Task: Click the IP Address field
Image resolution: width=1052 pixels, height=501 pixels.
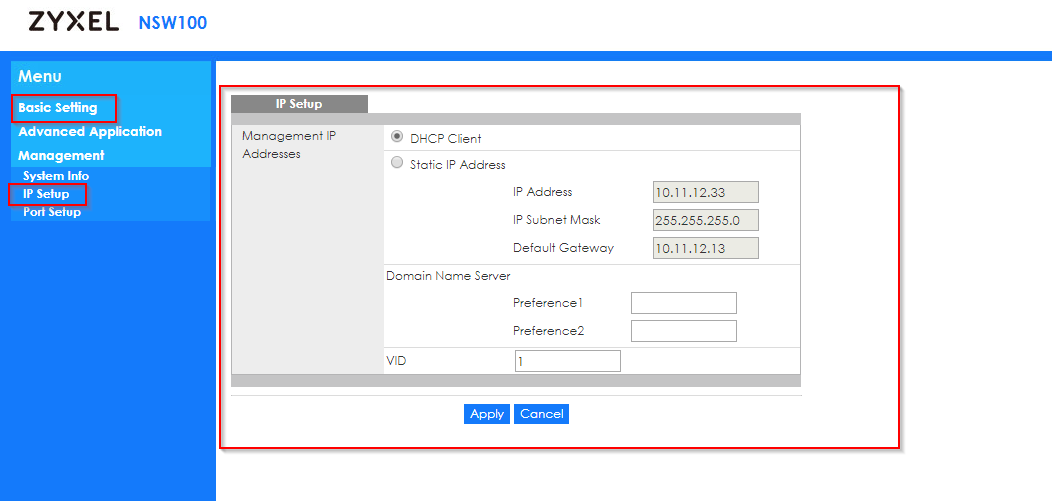Action: click(x=705, y=192)
